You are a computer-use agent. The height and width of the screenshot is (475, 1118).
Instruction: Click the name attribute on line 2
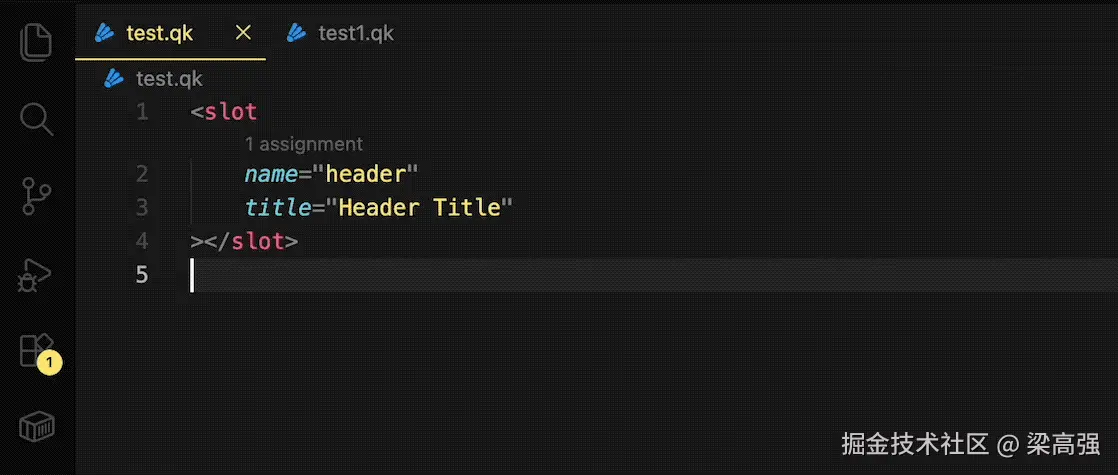pos(271,174)
